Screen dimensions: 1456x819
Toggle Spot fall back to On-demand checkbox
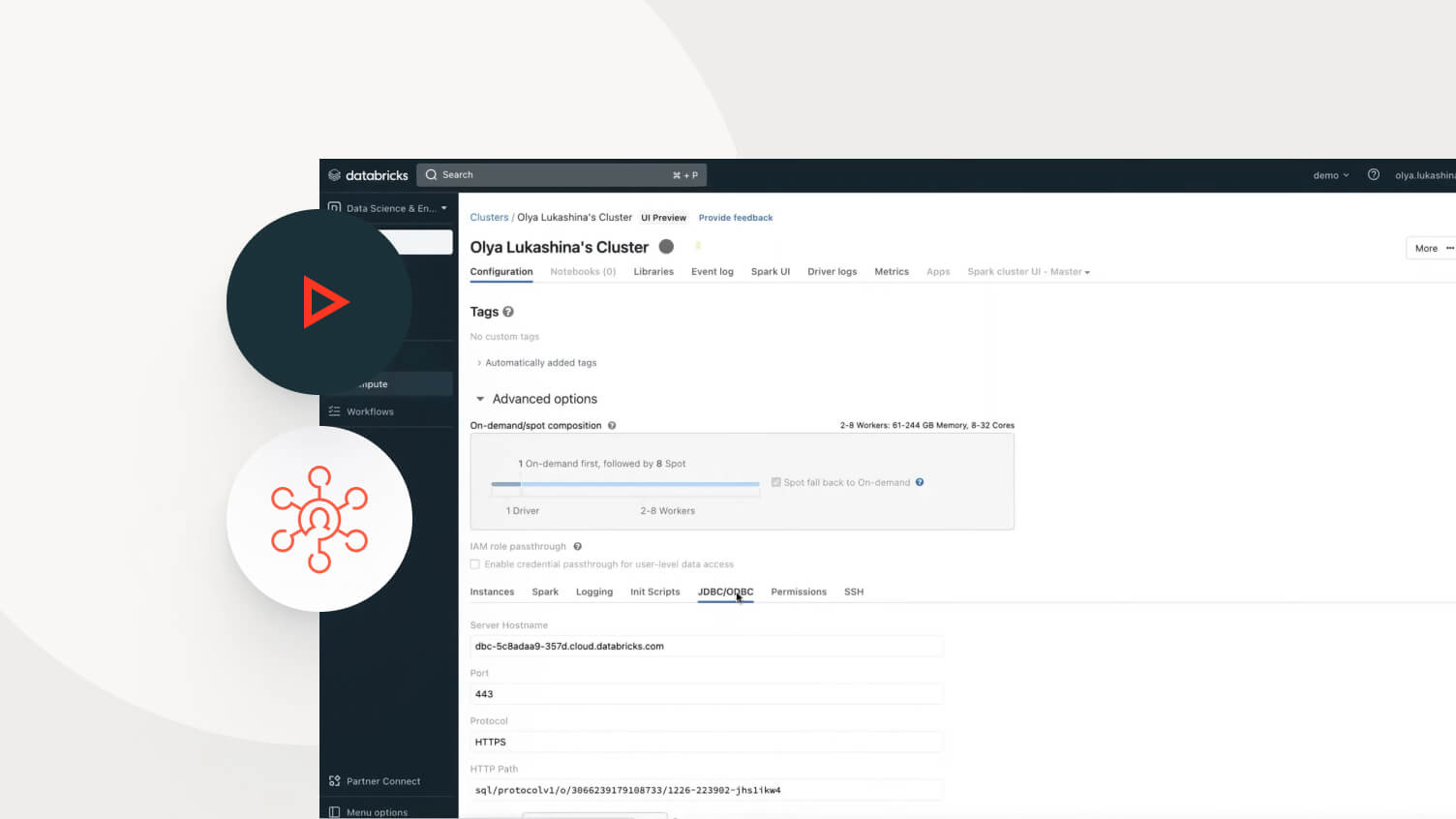tap(776, 482)
